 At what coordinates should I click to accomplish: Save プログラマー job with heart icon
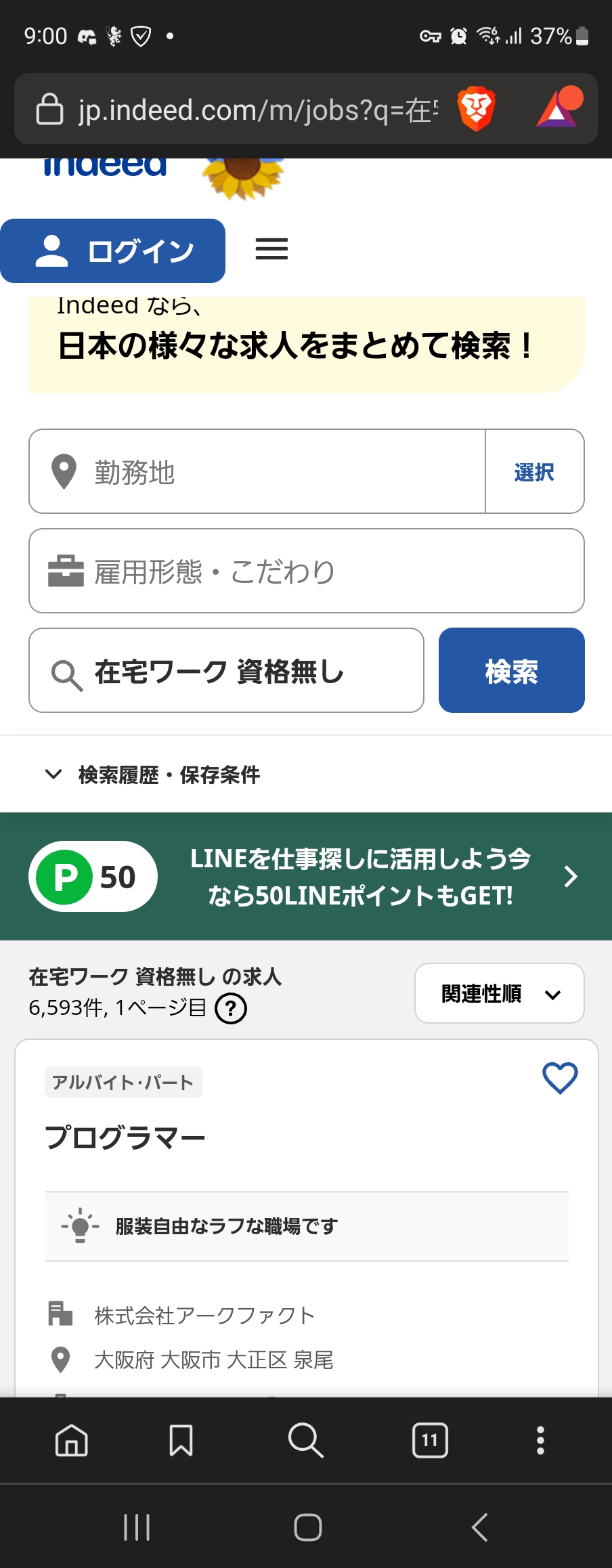[x=560, y=1078]
